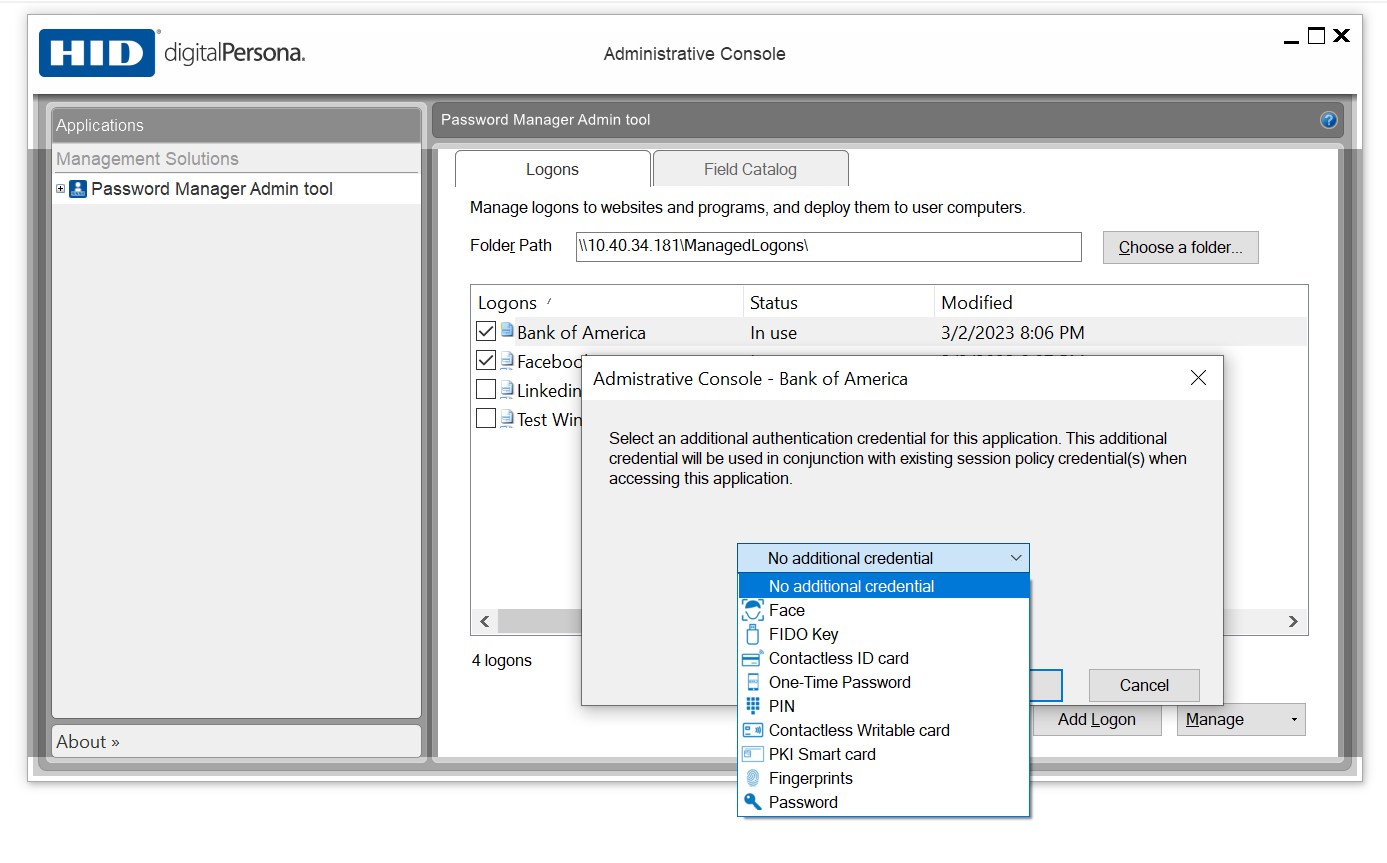This screenshot has height=863, width=1387.
Task: Switch to the Field Catalog tab
Action: pyautogui.click(x=750, y=169)
